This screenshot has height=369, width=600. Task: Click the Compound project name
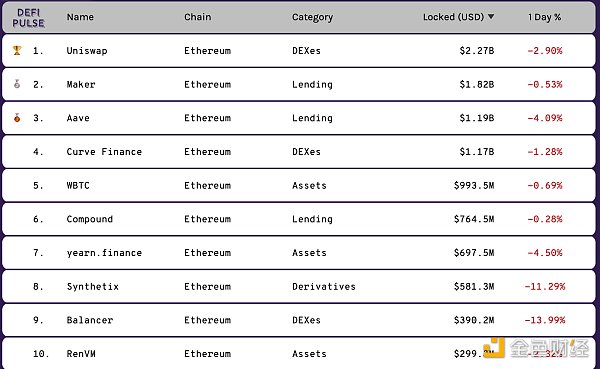pyautogui.click(x=90, y=219)
